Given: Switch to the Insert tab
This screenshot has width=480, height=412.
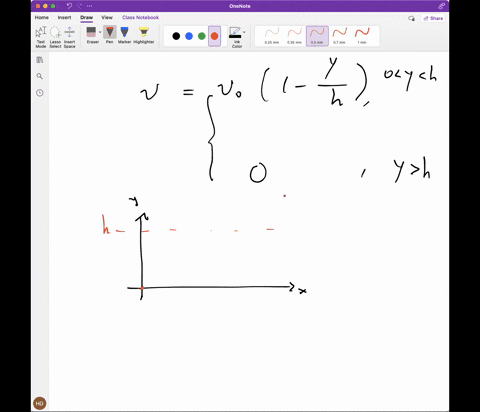Looking at the screenshot, I should pos(64,17).
